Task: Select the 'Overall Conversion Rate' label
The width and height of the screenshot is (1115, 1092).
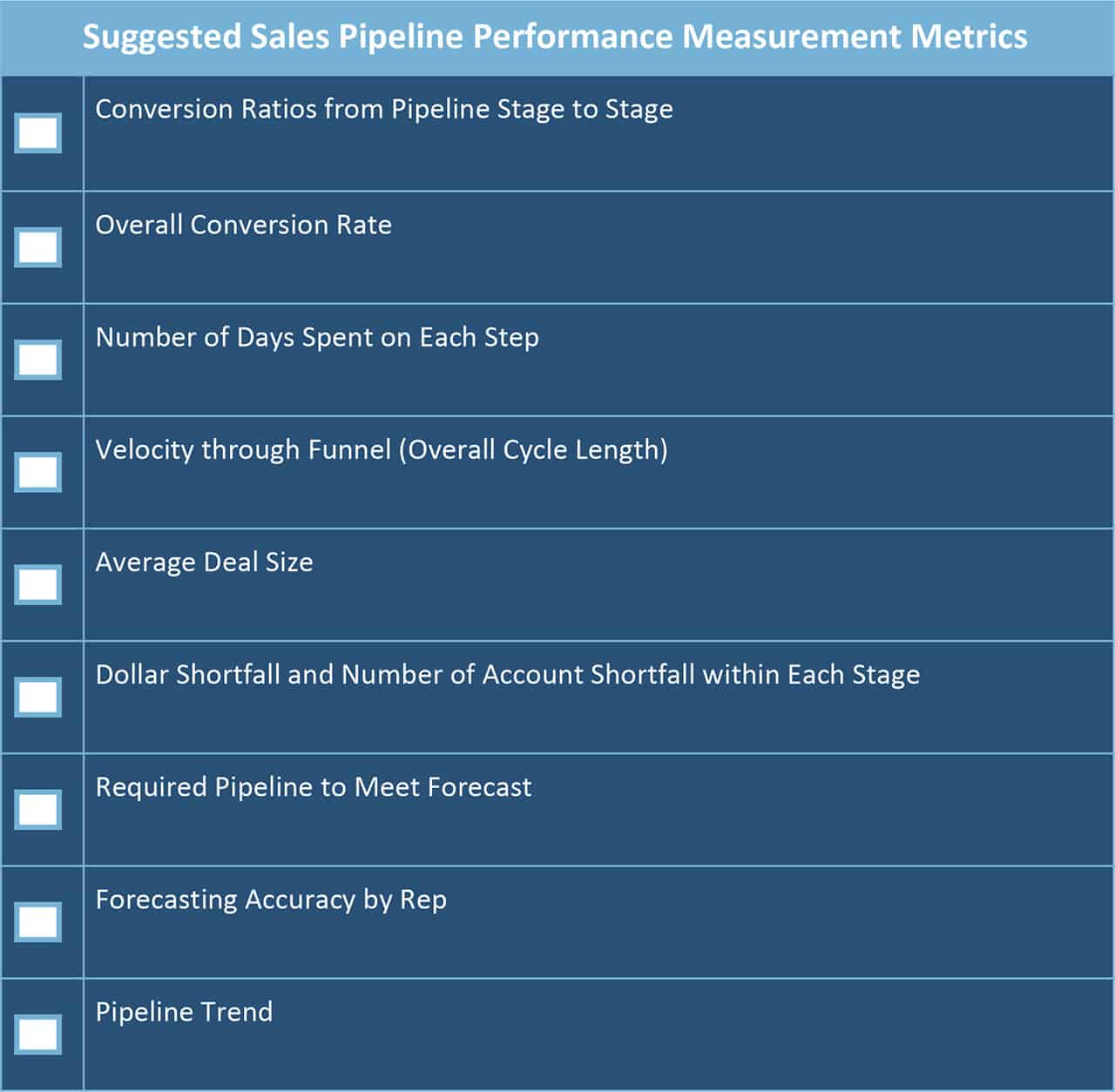Action: pyautogui.click(x=243, y=225)
